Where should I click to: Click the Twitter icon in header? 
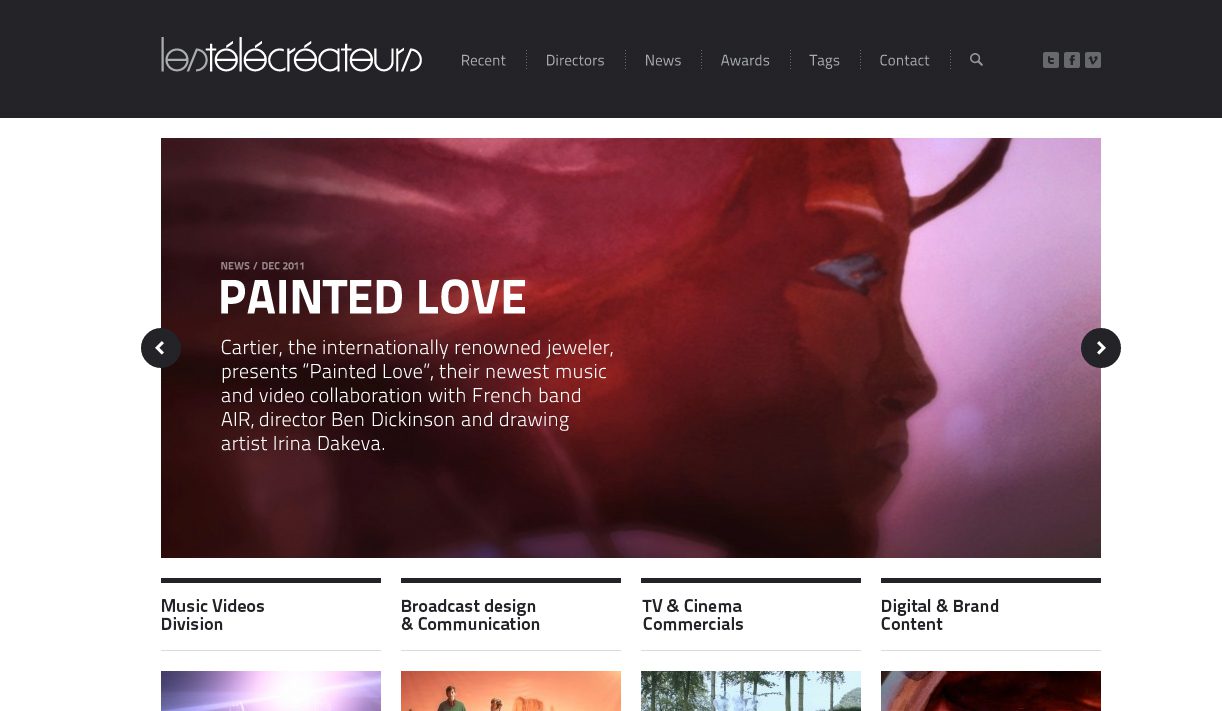click(1051, 60)
